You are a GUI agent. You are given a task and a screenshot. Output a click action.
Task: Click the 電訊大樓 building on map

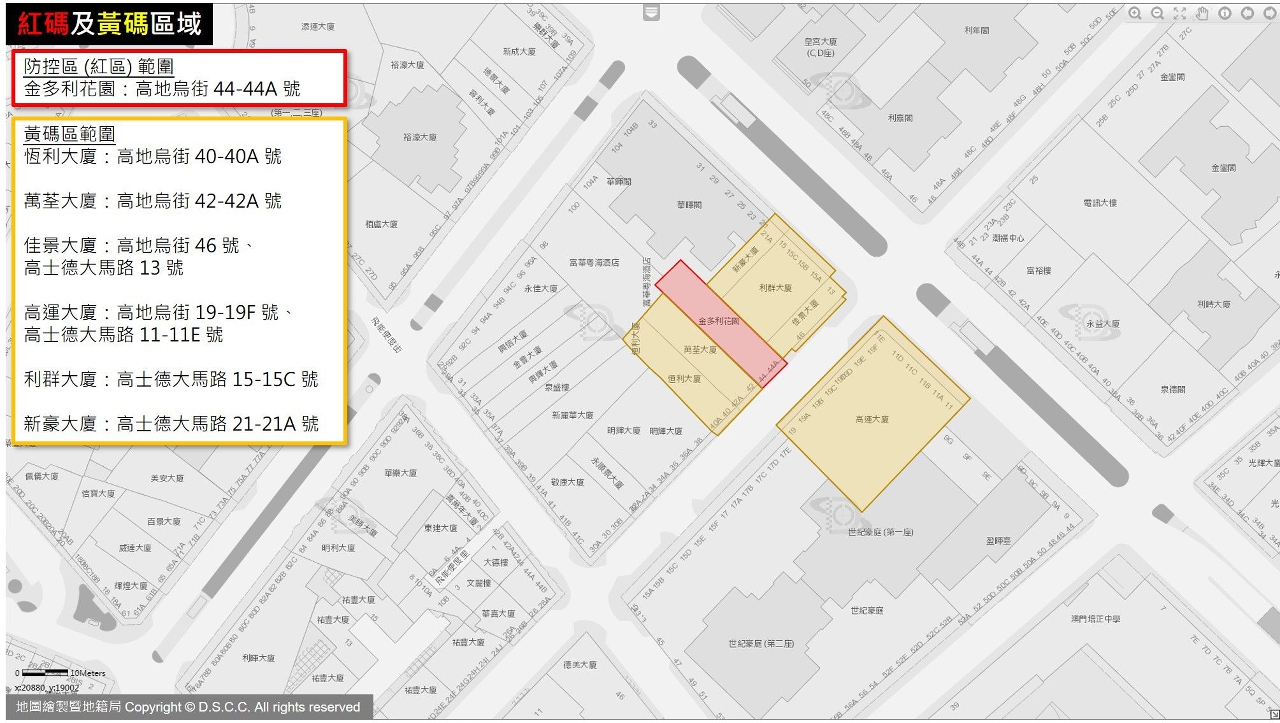coord(1099,203)
